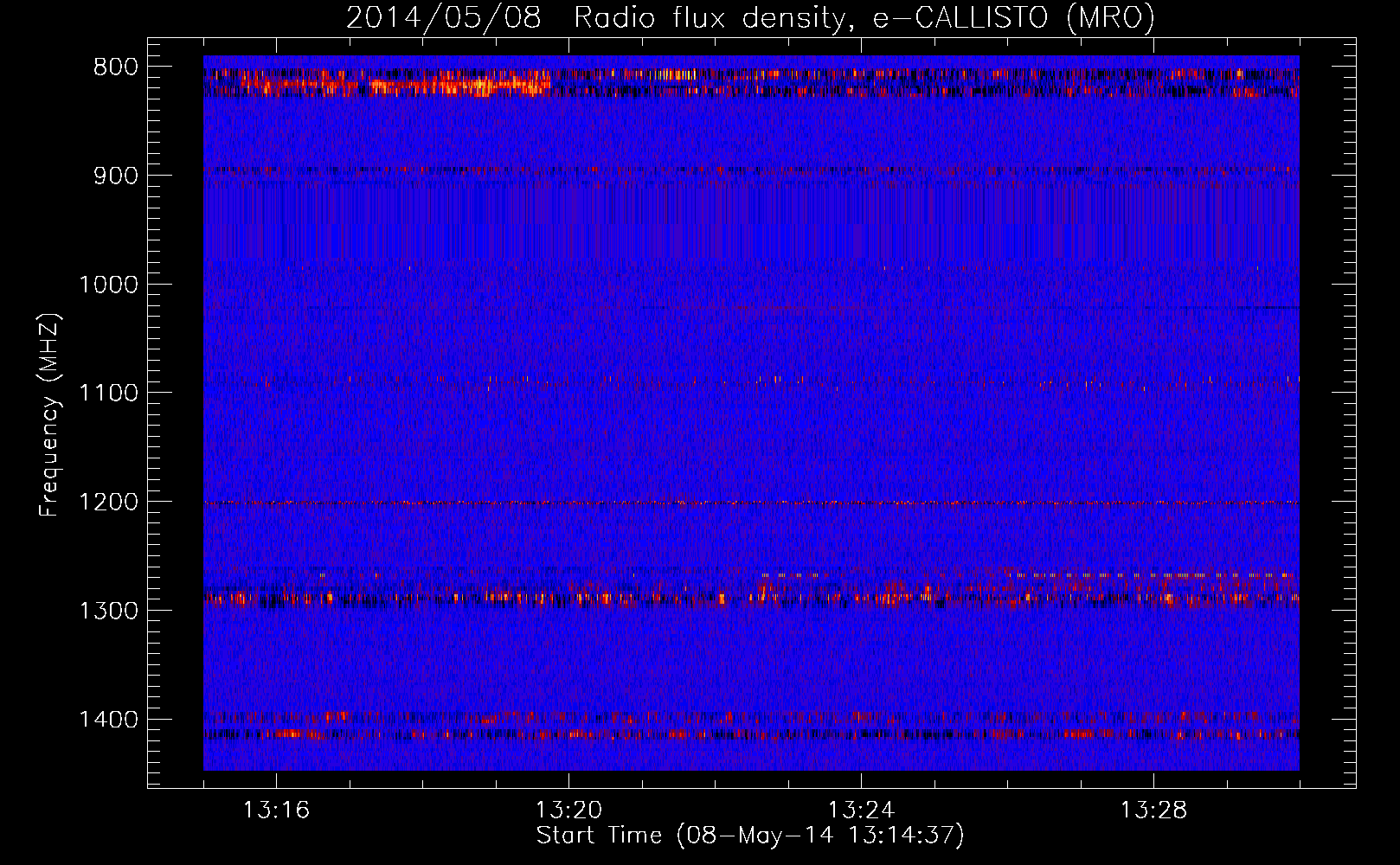Click the 13:24 time tick label
This screenshot has width=1400, height=865.
coord(861,811)
